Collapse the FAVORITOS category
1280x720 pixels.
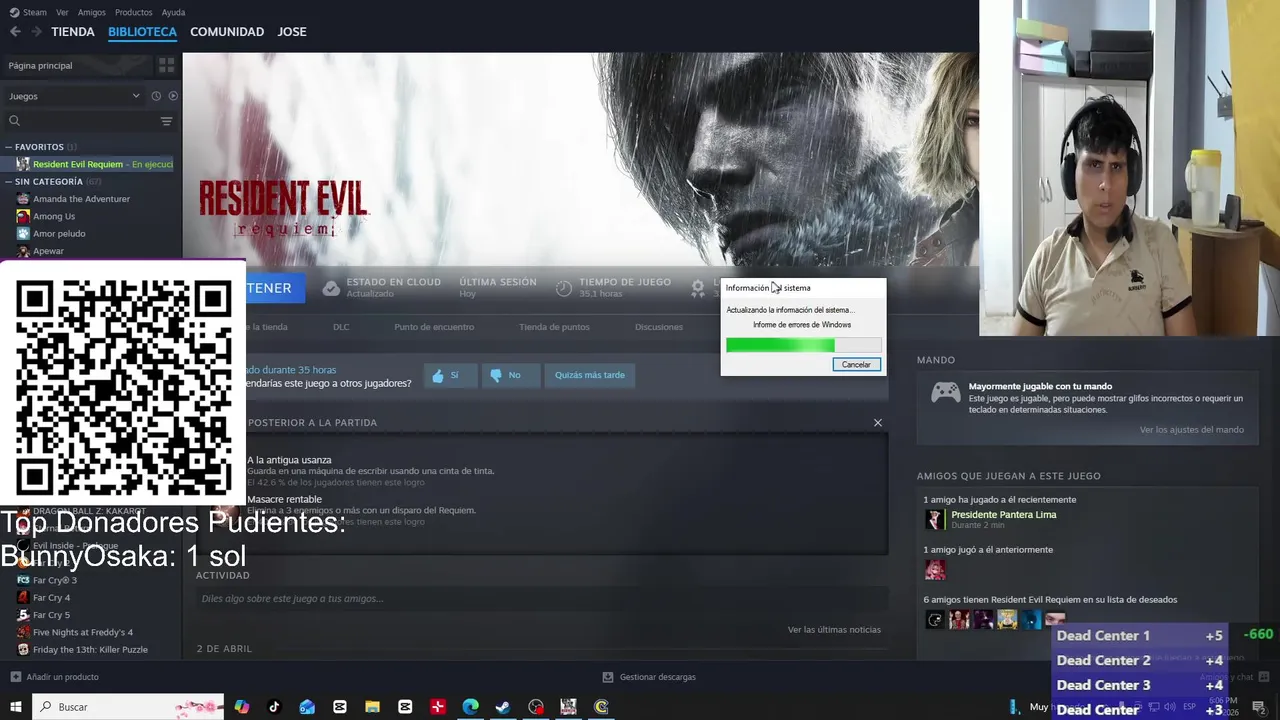pos(40,147)
